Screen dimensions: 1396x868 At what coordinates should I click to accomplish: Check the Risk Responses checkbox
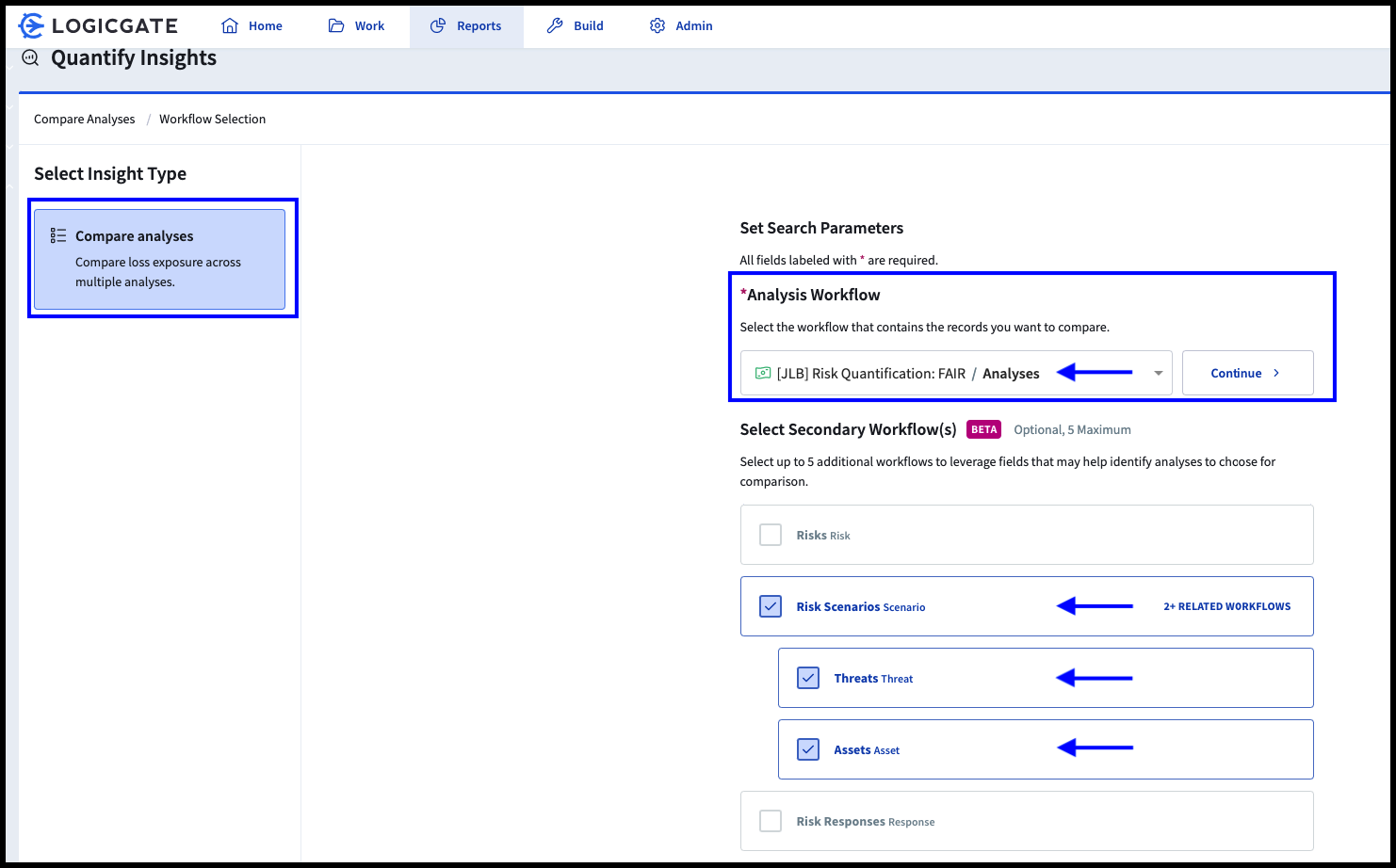coord(771,821)
